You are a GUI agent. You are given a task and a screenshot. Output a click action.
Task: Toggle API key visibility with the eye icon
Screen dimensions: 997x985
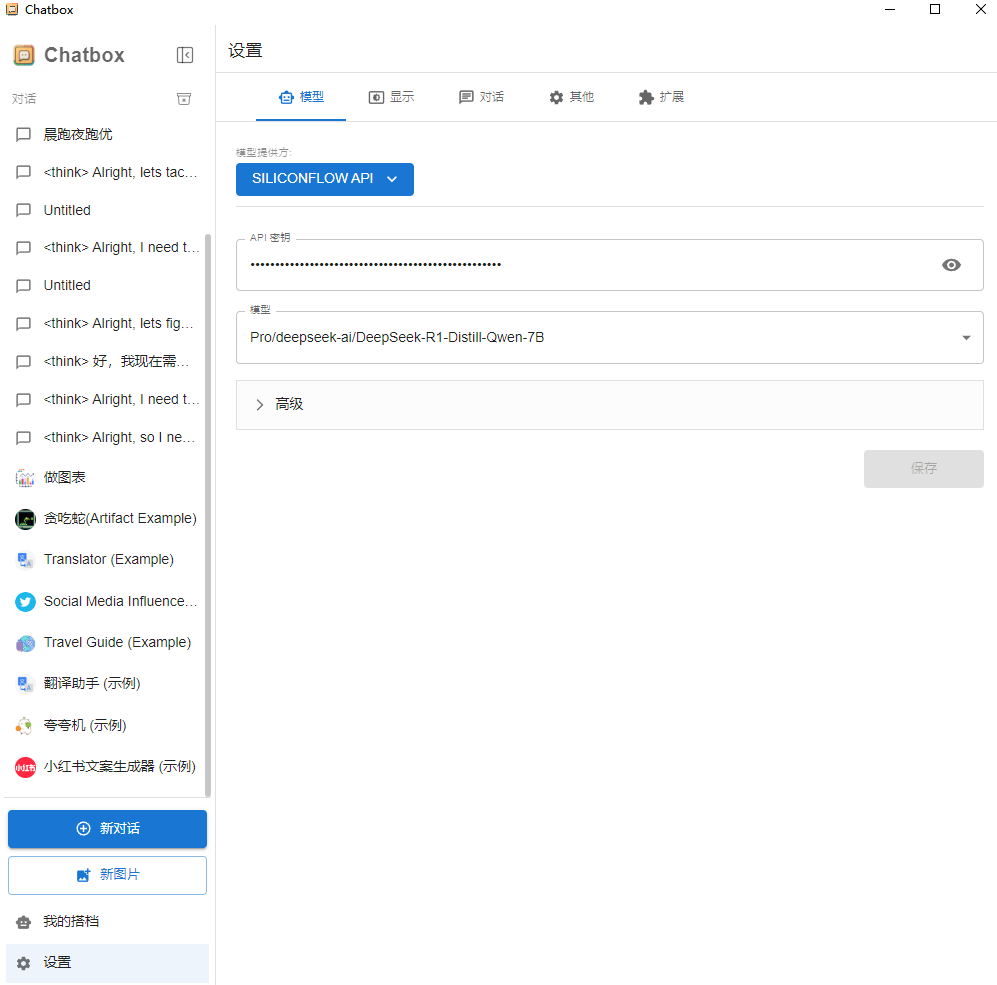(951, 265)
